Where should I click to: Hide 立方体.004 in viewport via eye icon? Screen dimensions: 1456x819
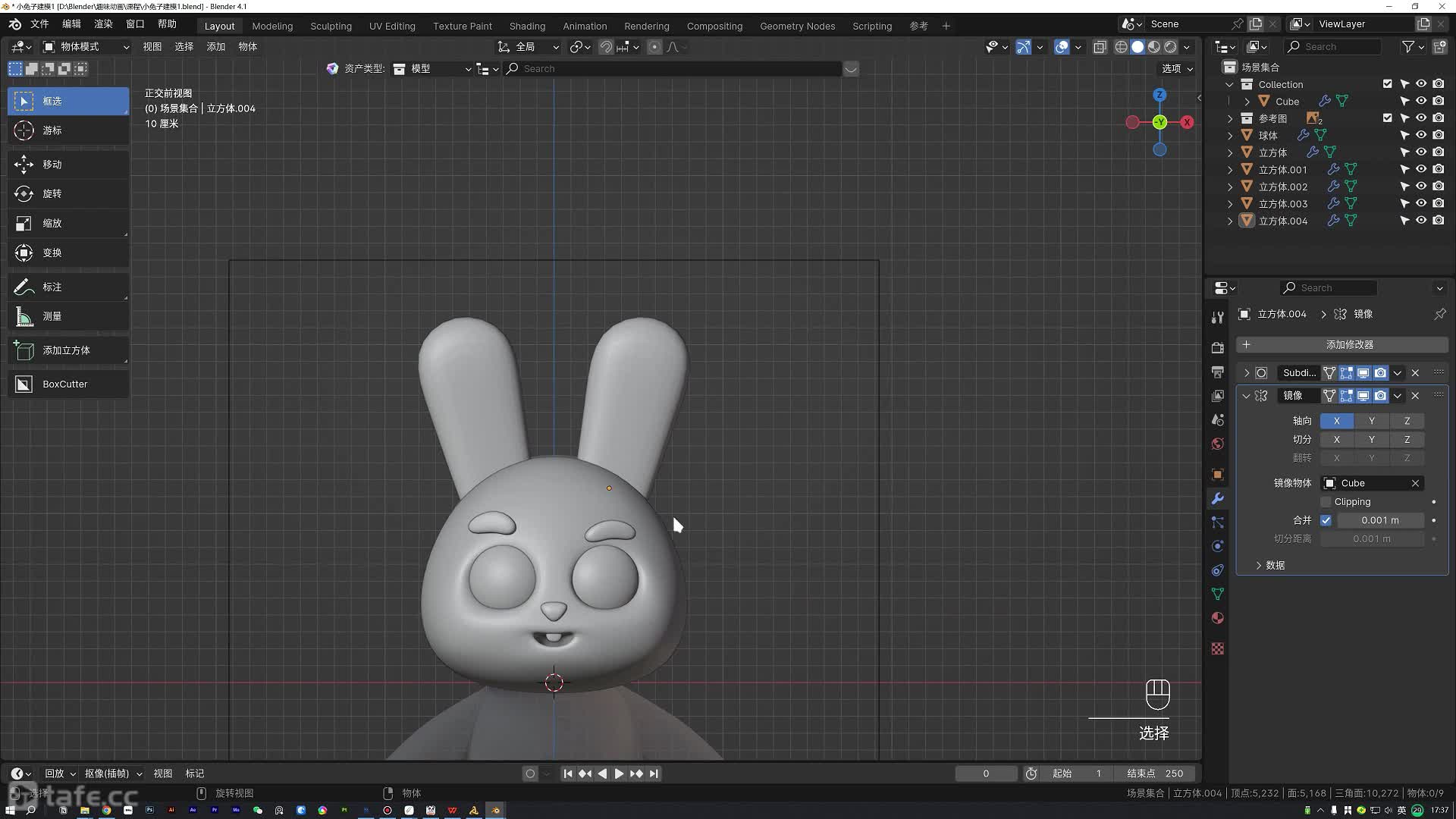point(1421,221)
